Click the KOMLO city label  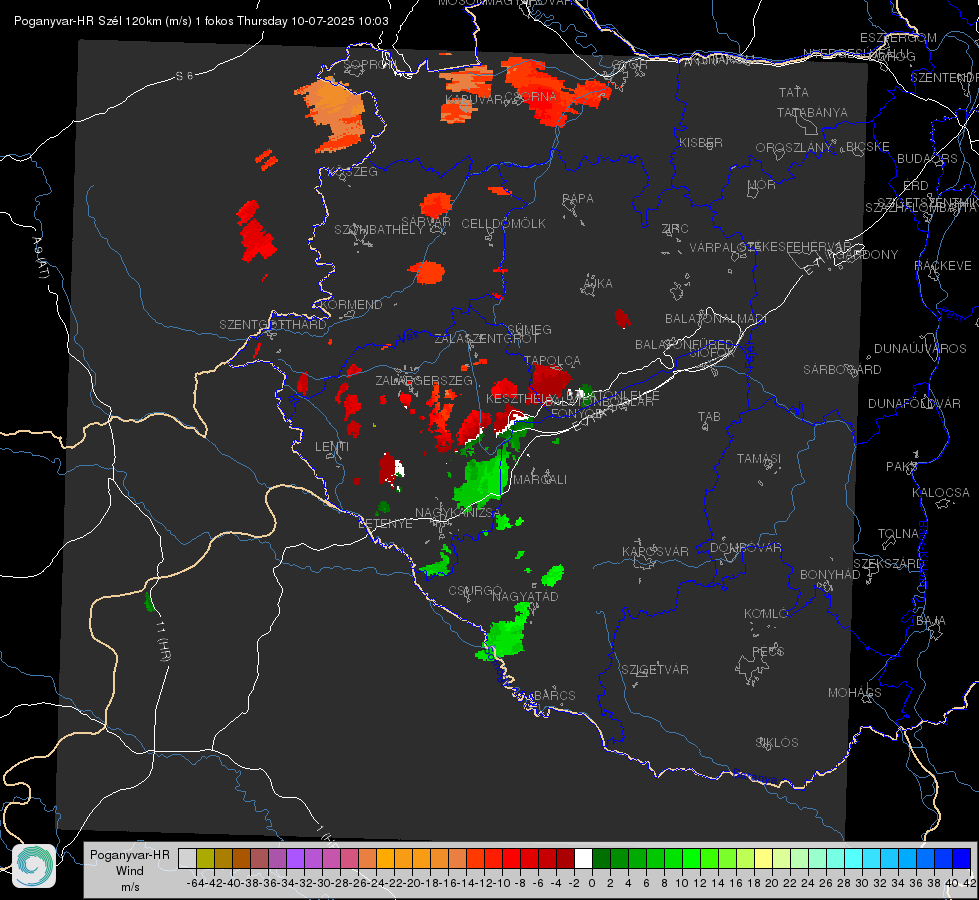pos(766,614)
